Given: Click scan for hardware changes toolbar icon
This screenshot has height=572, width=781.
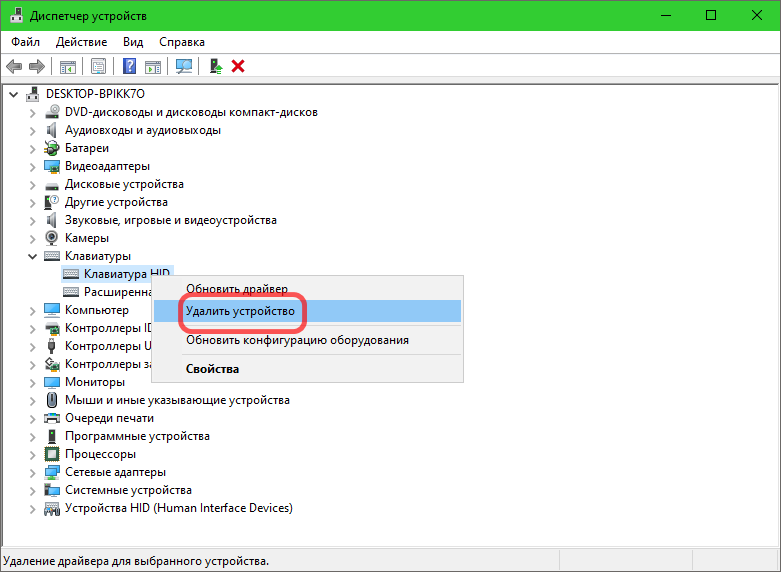Looking at the screenshot, I should click(x=184, y=66).
